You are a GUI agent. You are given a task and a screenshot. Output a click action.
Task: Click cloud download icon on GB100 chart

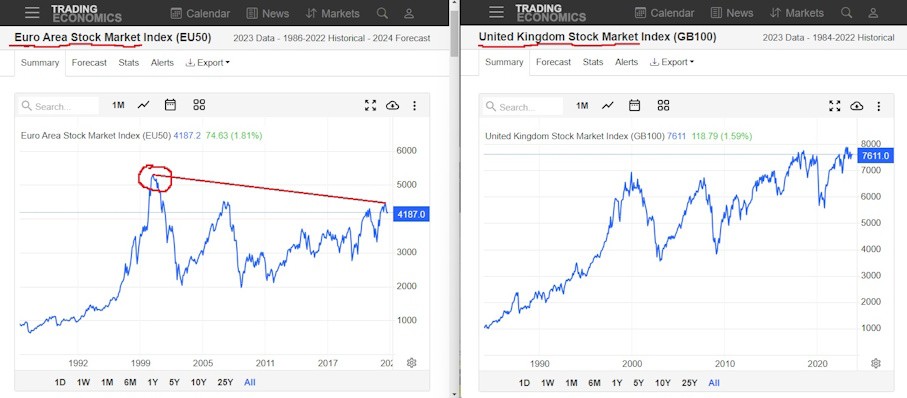[x=857, y=106]
